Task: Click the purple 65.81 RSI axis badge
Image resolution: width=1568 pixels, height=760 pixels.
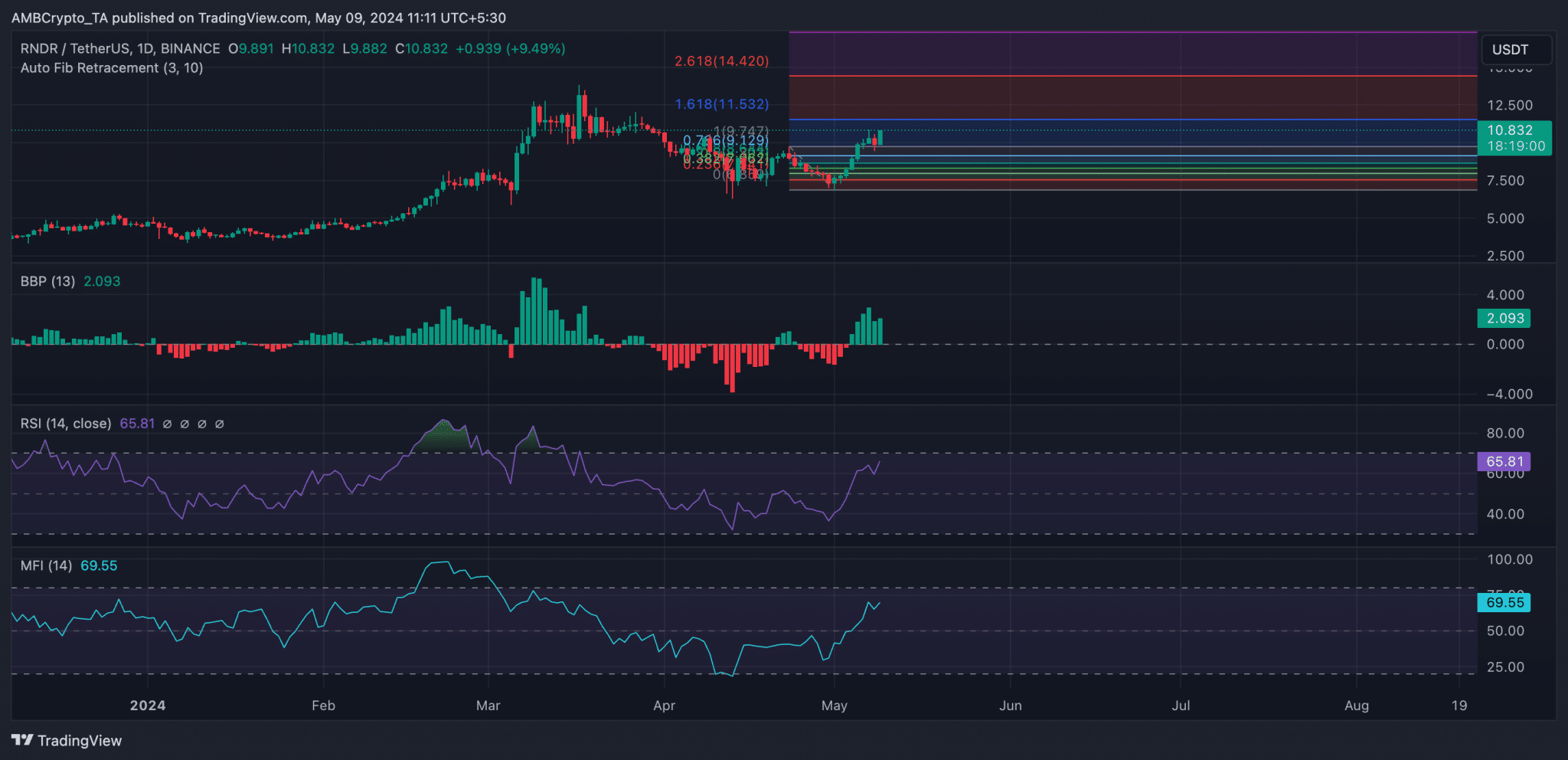Action: [x=1504, y=461]
